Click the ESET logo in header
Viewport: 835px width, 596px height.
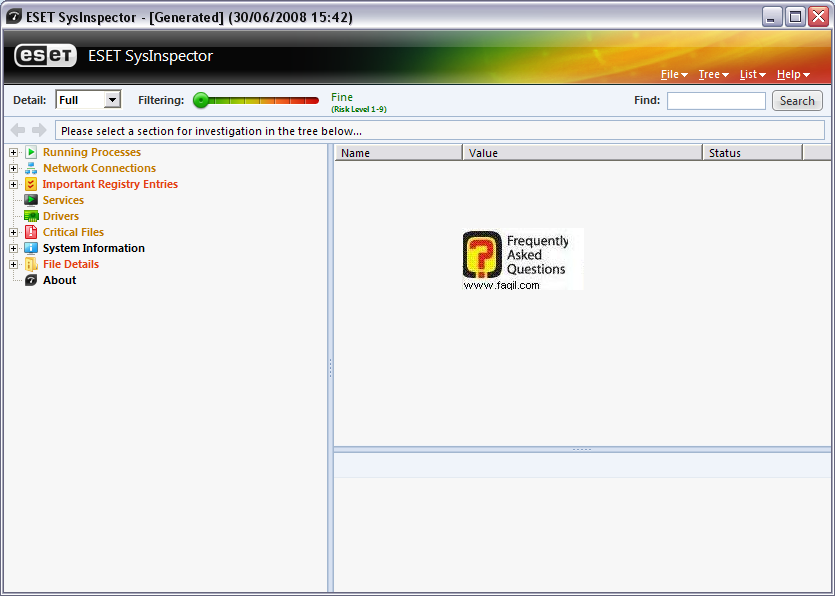point(45,55)
